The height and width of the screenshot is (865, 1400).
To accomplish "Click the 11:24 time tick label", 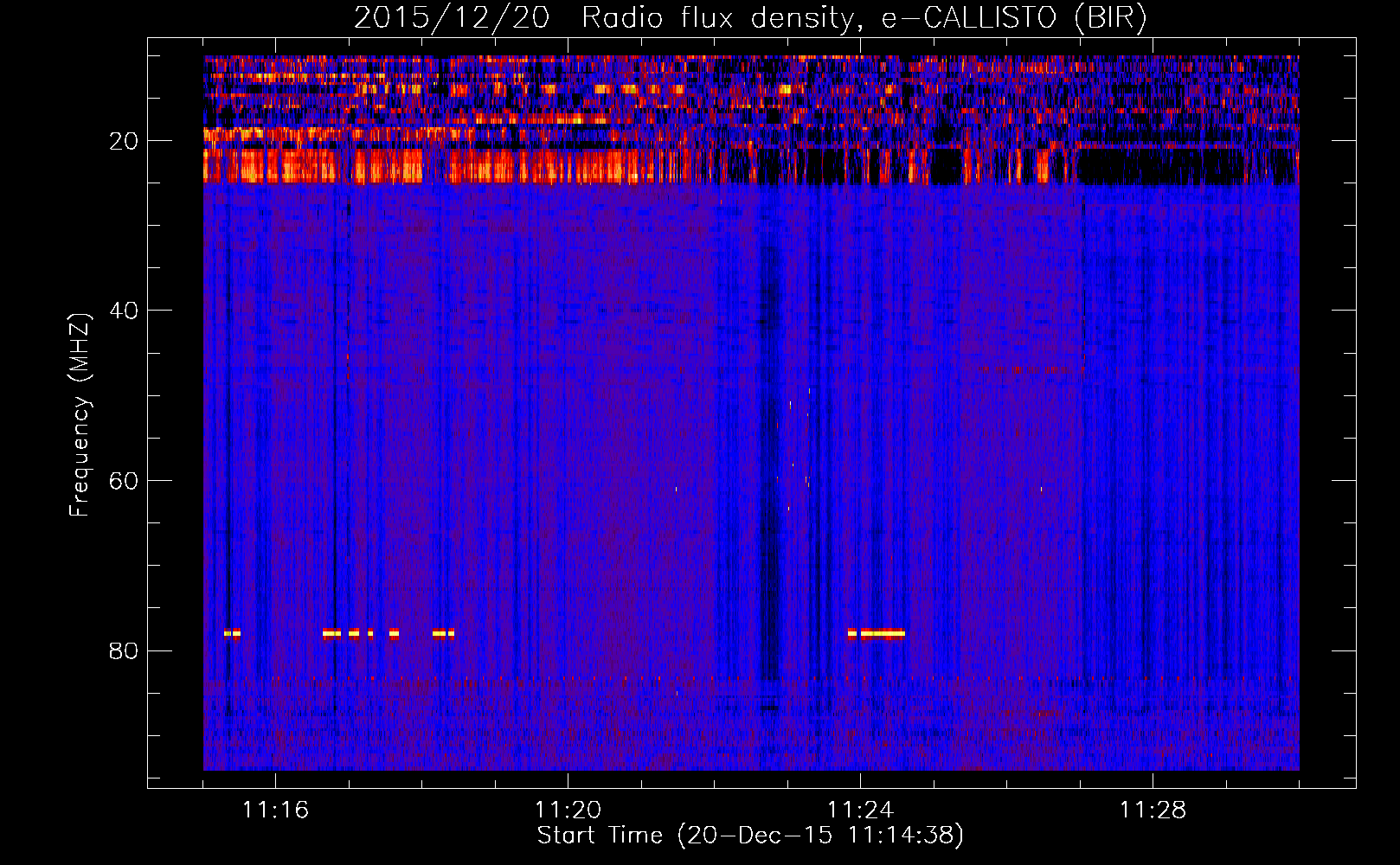I will (860, 810).
